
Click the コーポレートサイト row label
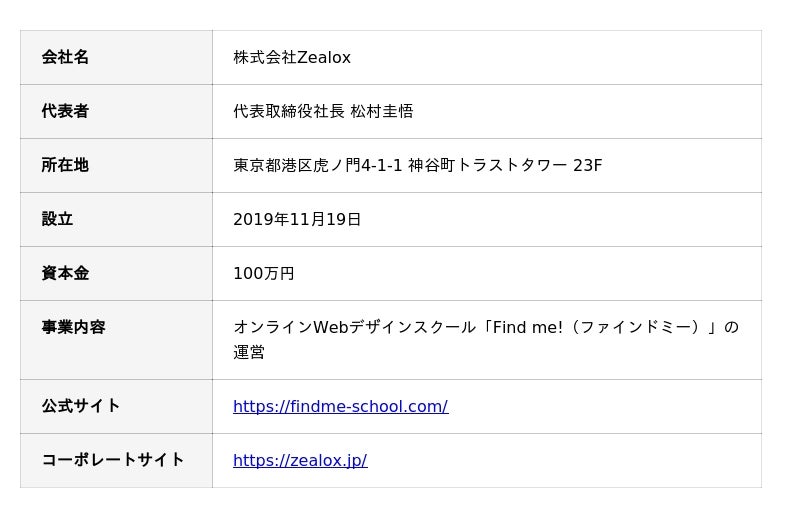113,460
